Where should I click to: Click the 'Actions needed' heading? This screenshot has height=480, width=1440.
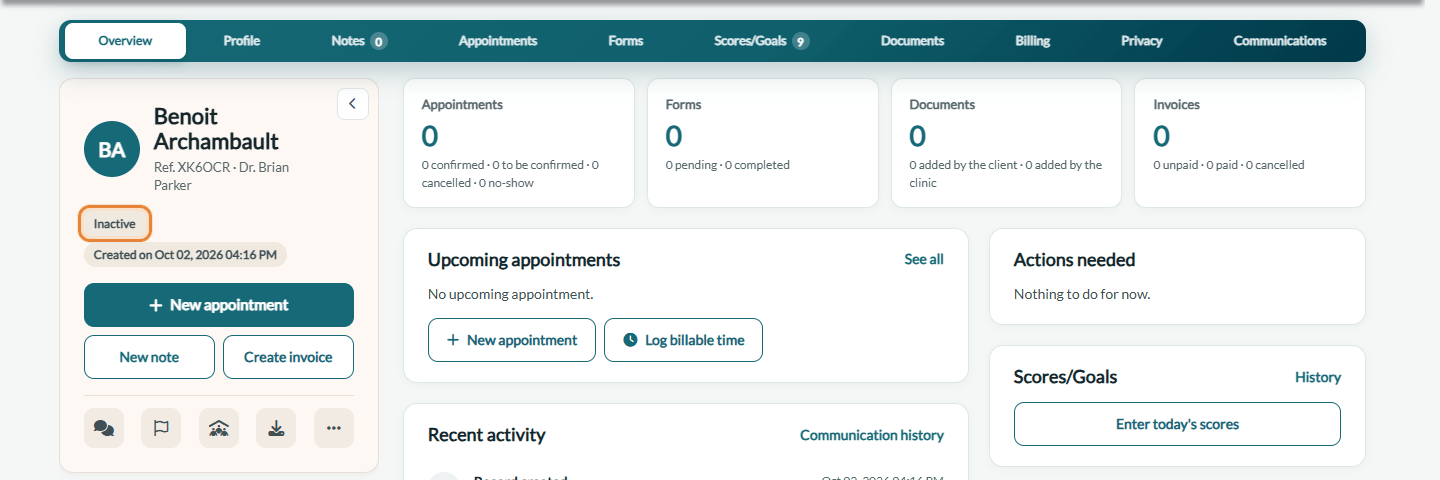[x=1075, y=260]
